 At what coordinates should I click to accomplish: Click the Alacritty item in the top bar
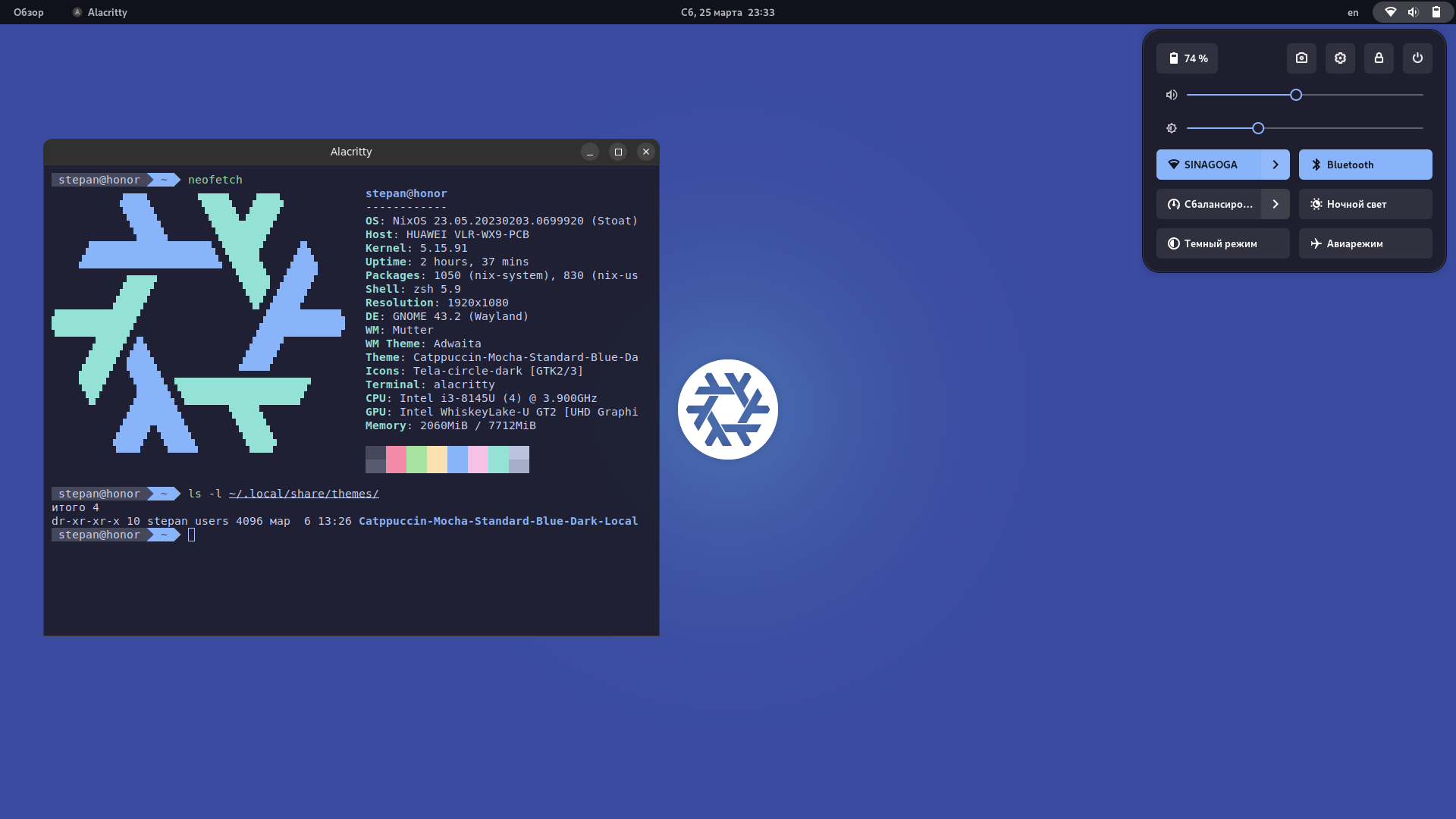point(99,12)
